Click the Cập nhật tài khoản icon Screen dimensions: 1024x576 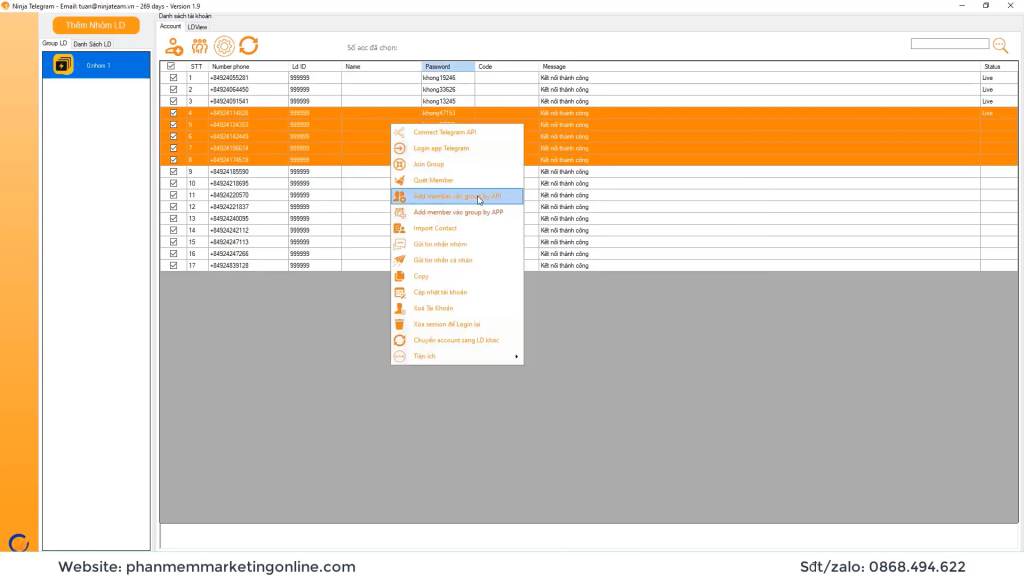click(400, 293)
